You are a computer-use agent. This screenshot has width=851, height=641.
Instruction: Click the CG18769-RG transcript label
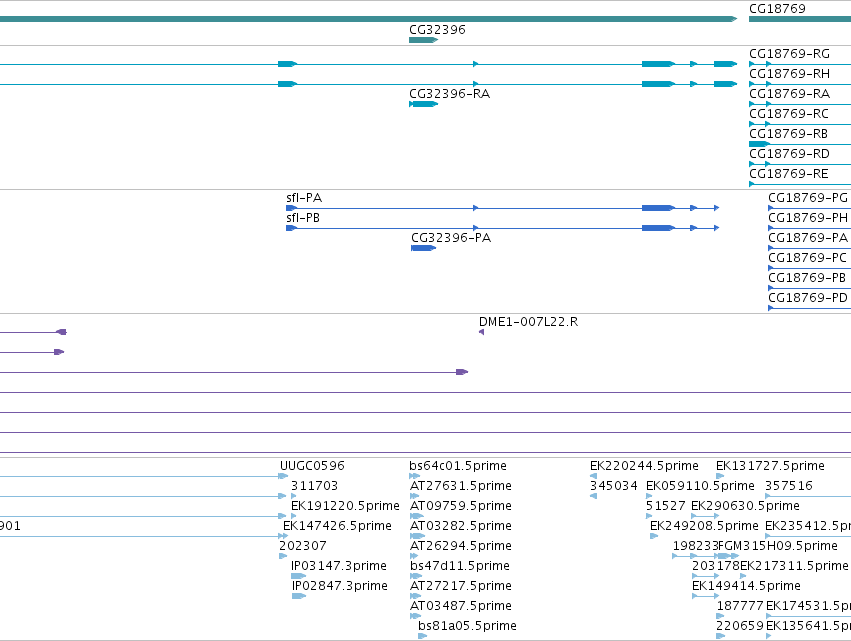point(789,54)
